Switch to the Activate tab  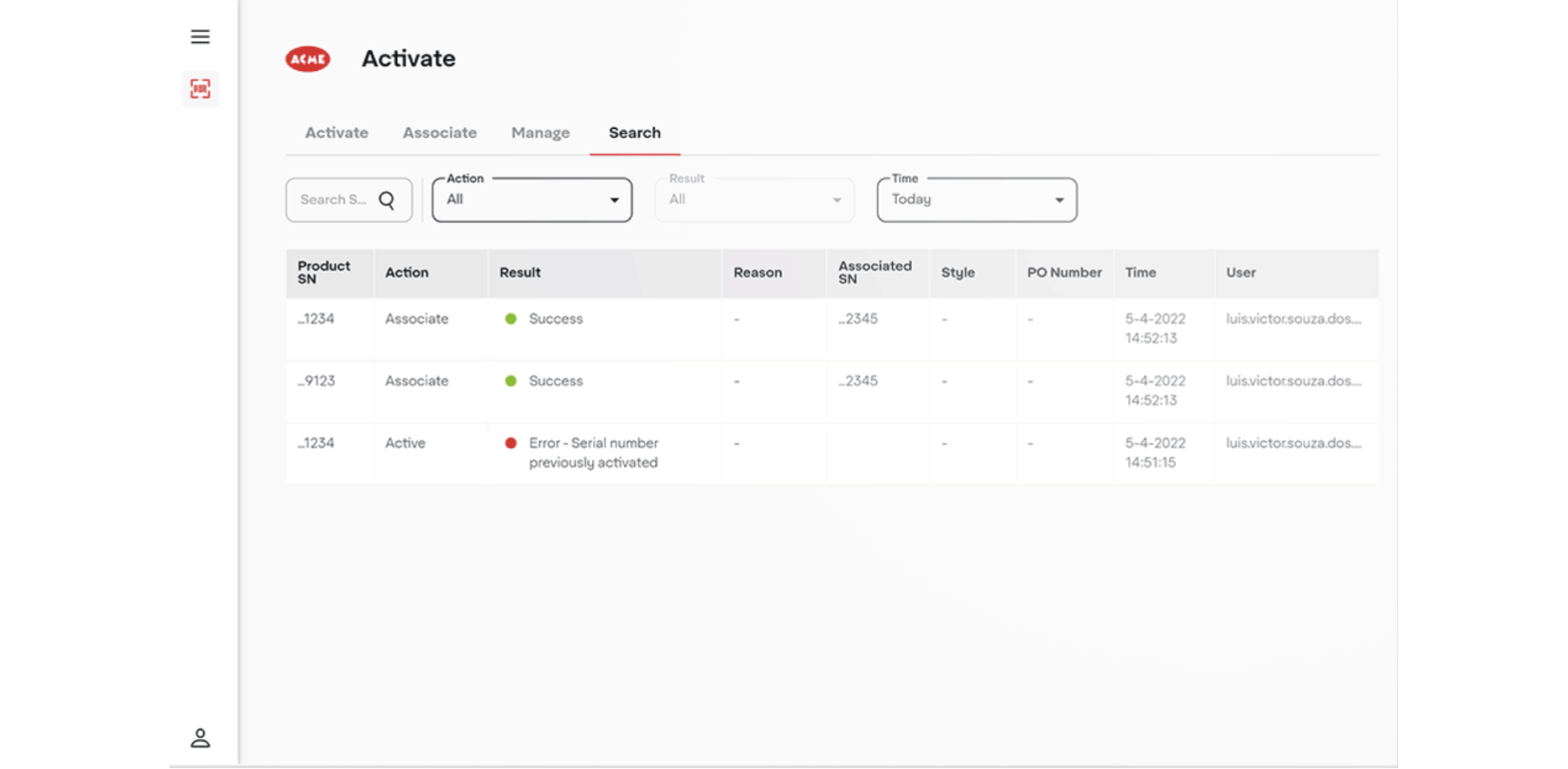click(337, 133)
